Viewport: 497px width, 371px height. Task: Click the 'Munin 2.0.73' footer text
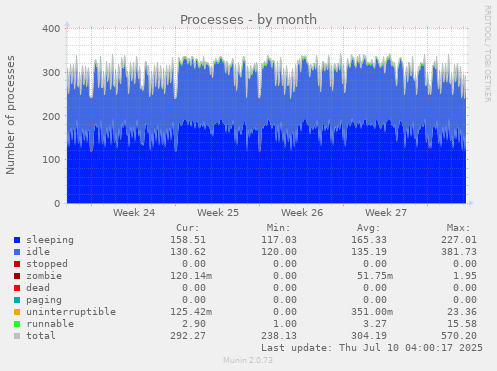point(248,360)
